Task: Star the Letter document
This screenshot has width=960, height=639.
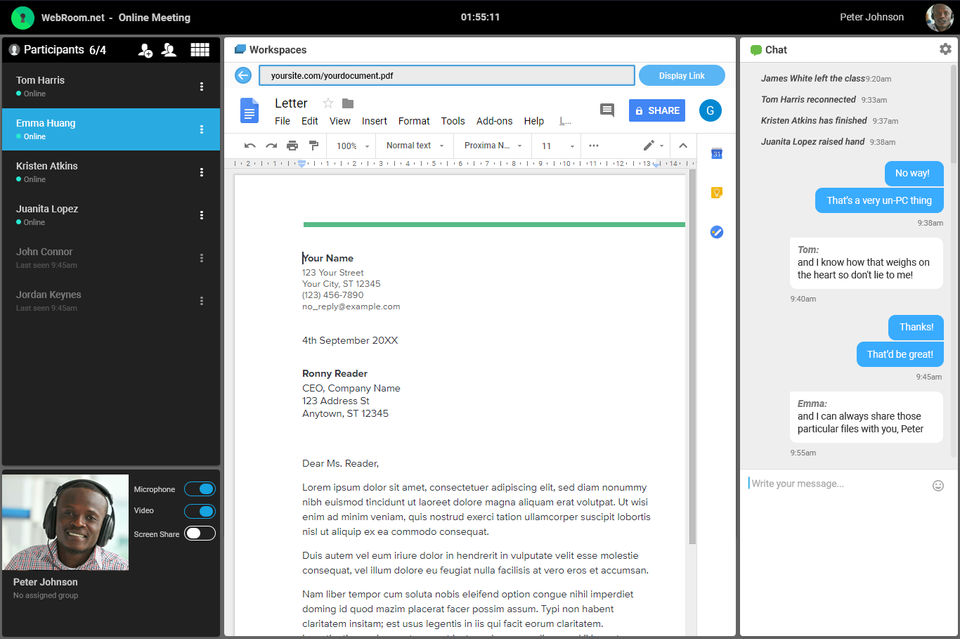Action: click(x=328, y=103)
